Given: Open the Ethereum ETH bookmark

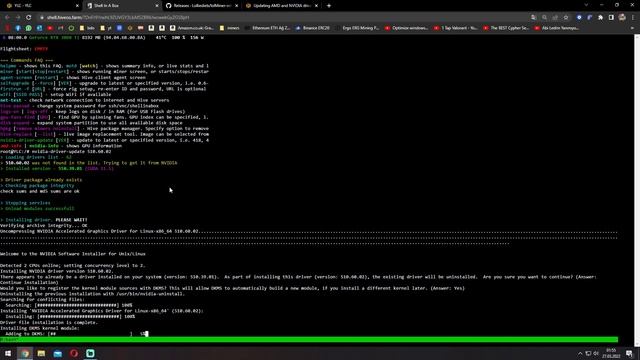Looking at the screenshot, I should tap(267, 28).
